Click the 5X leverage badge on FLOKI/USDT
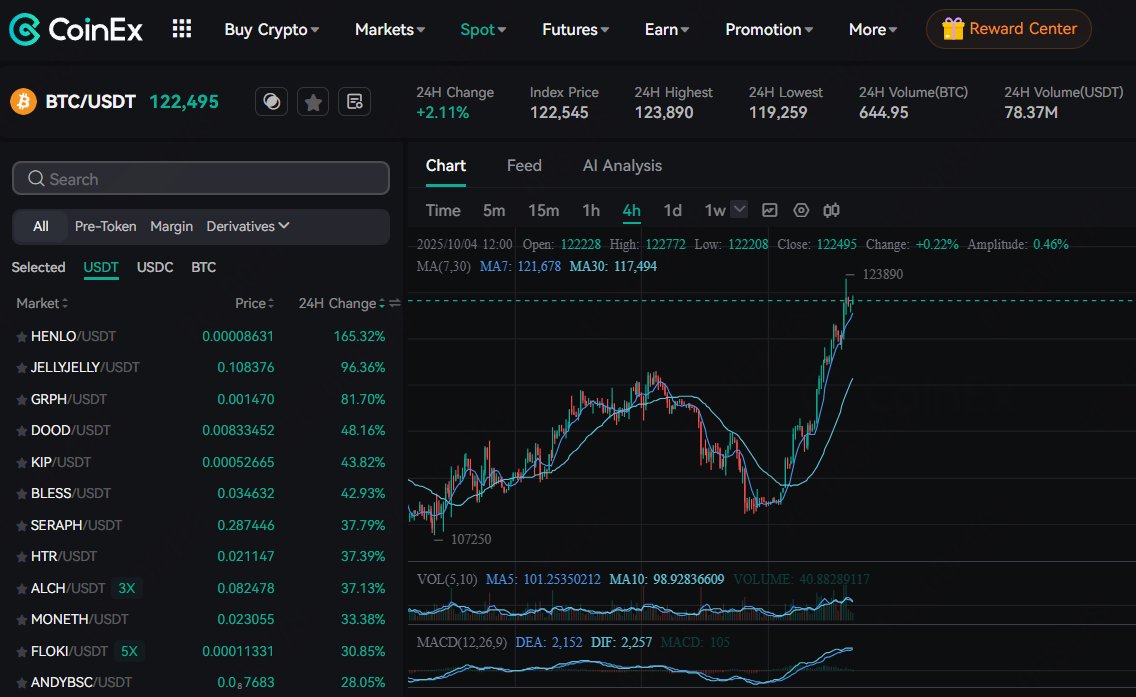 pos(129,651)
